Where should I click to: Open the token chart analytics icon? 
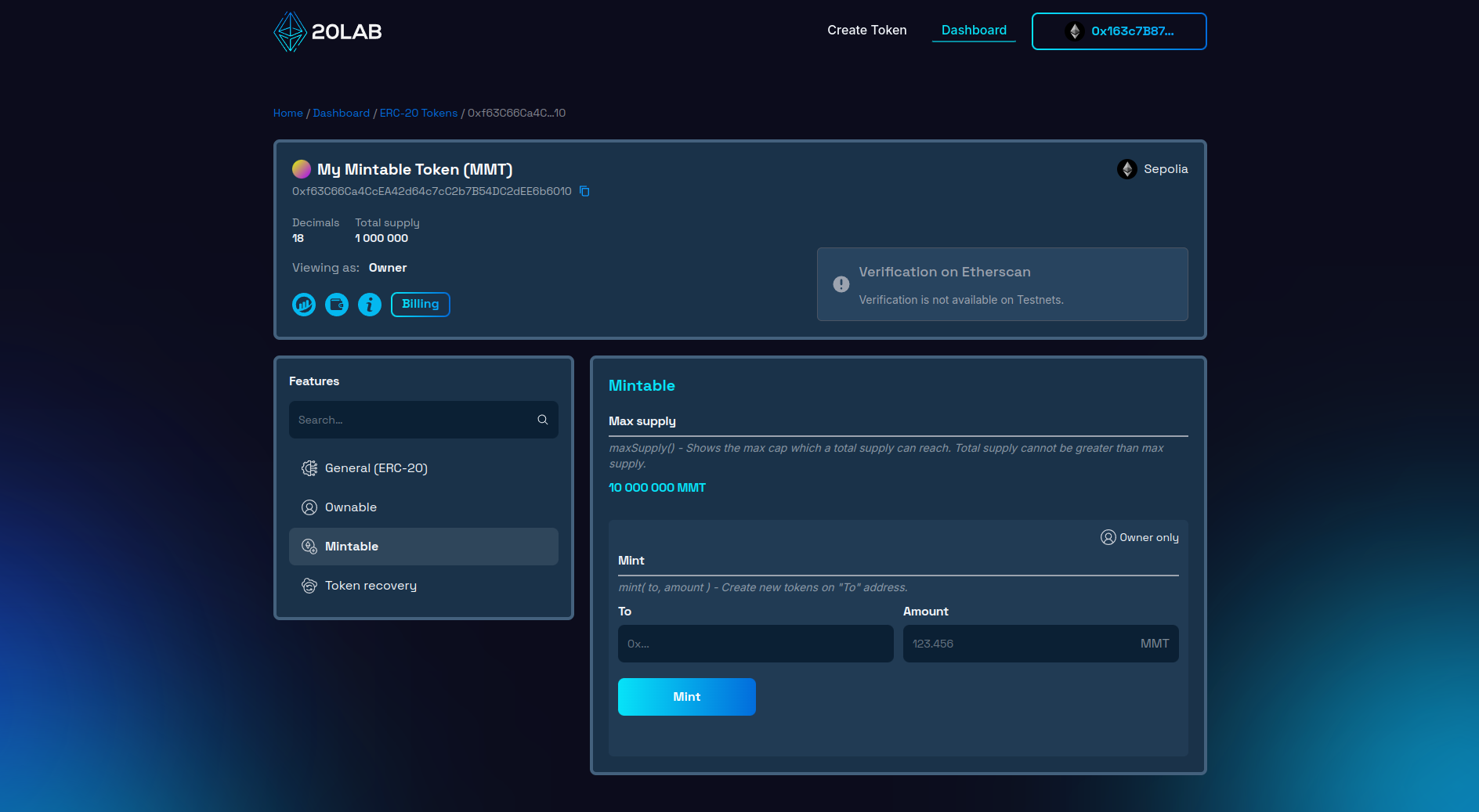coord(304,305)
